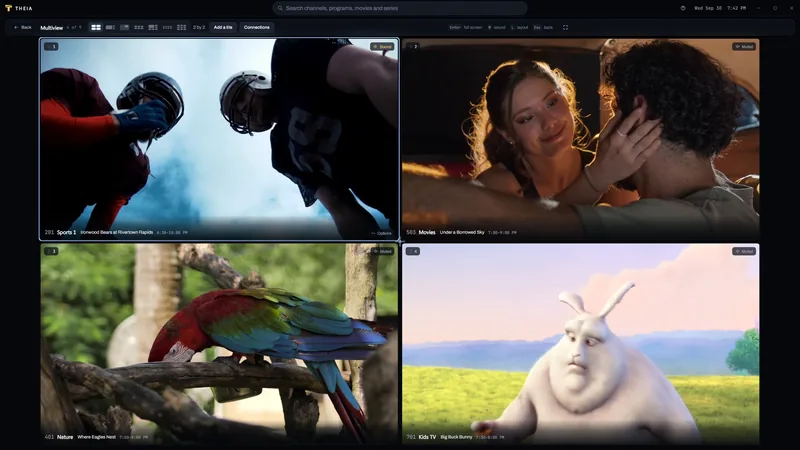Screen dimensions: 800x450
Task: Click the Multiview heading
Action: [52, 28]
